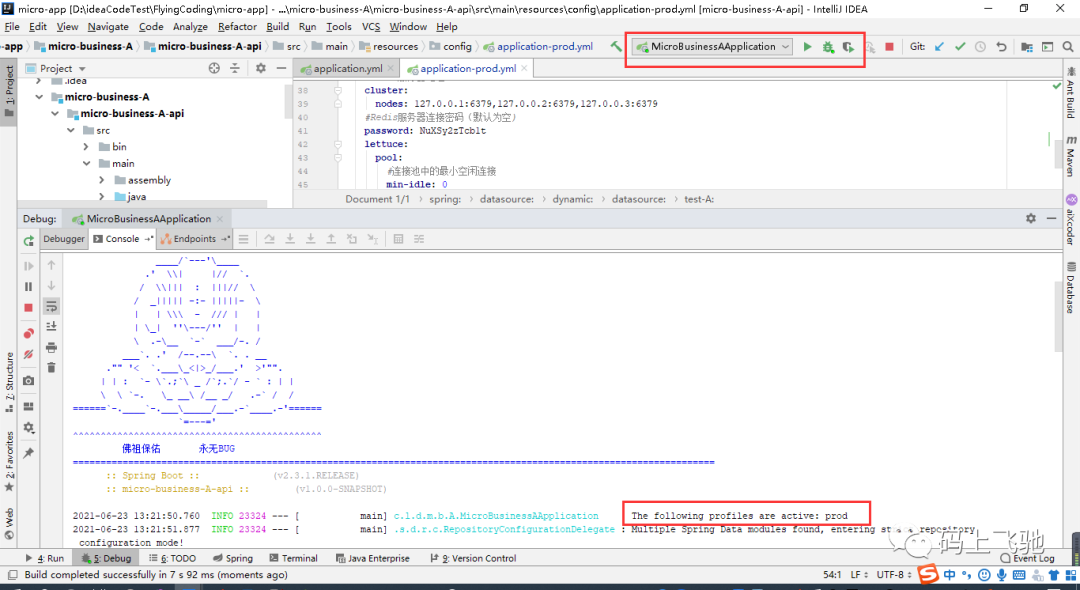The image size is (1080, 590).
Task: Toggle soft-wrap in console
Action: [x=52, y=306]
